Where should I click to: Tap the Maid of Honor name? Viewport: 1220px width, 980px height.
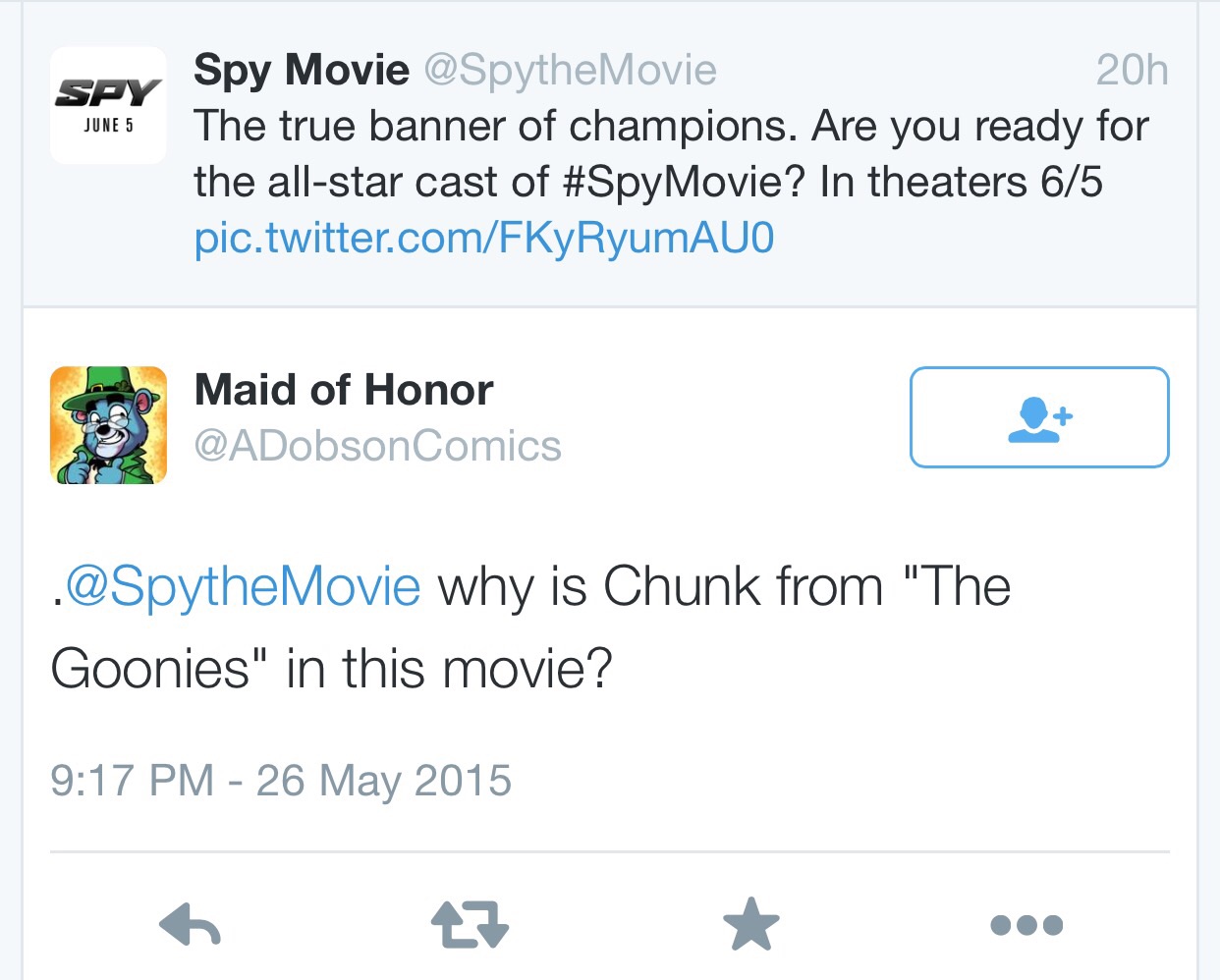click(x=344, y=390)
